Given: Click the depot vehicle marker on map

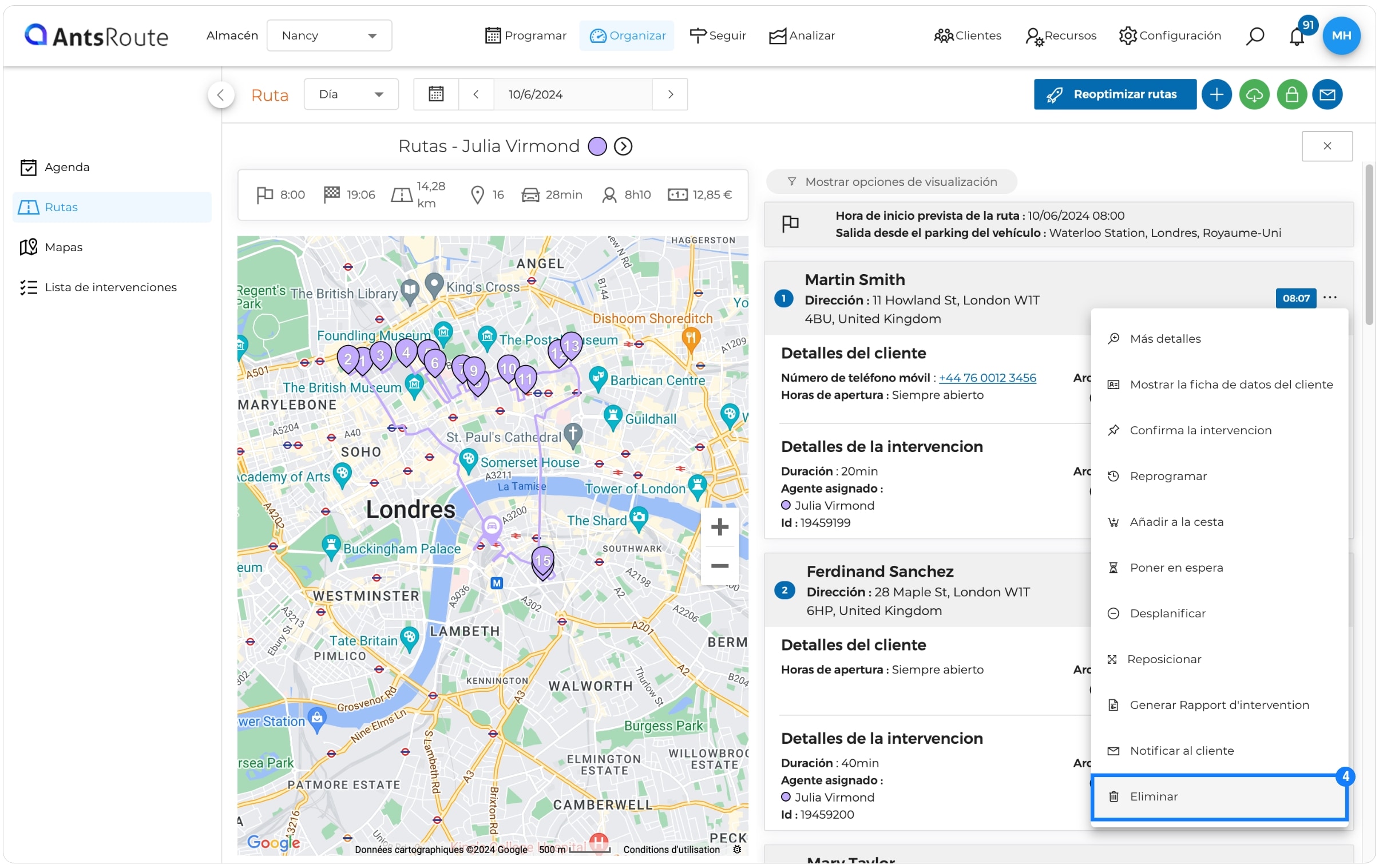Looking at the screenshot, I should tap(492, 527).
